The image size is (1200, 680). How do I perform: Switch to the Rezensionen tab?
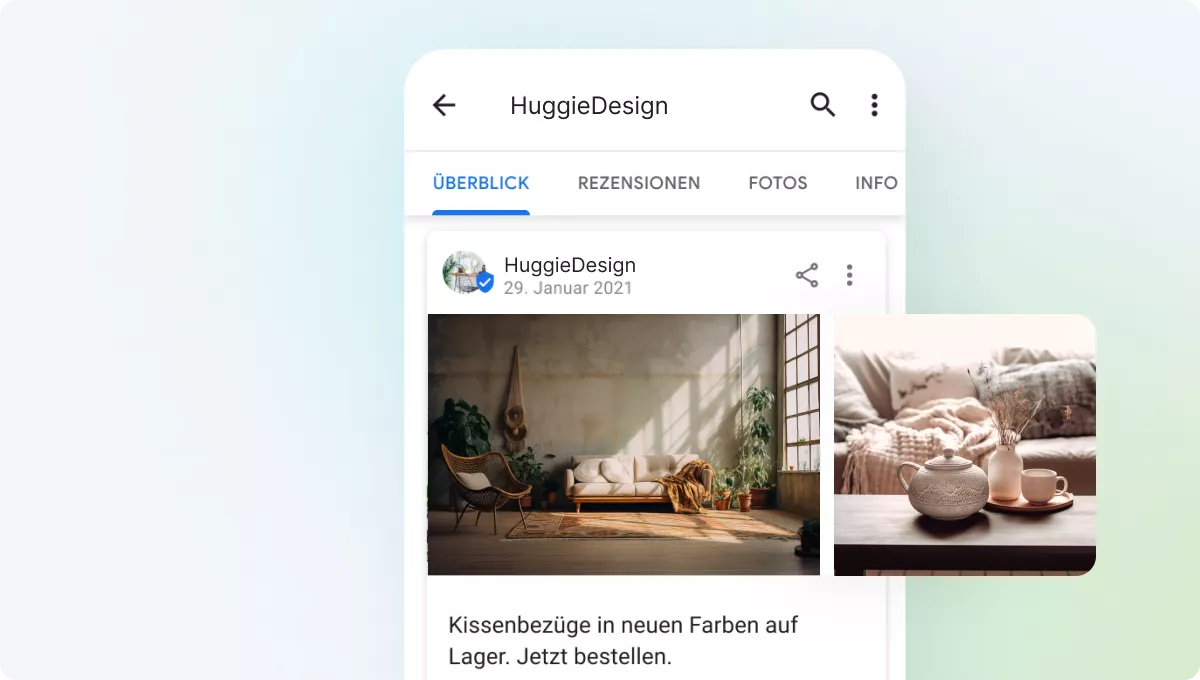tap(639, 183)
